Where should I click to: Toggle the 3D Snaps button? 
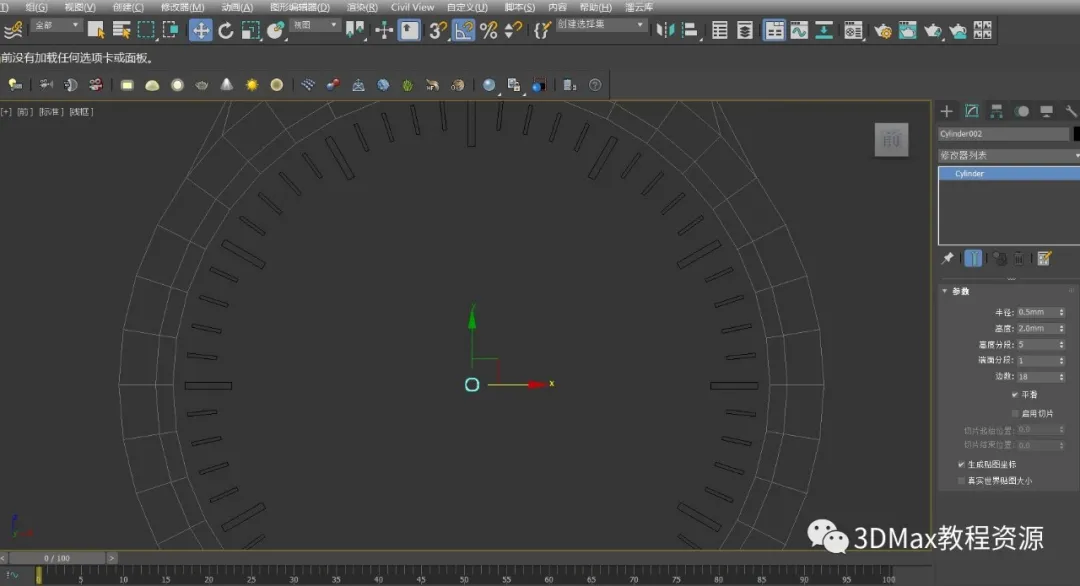tap(437, 30)
